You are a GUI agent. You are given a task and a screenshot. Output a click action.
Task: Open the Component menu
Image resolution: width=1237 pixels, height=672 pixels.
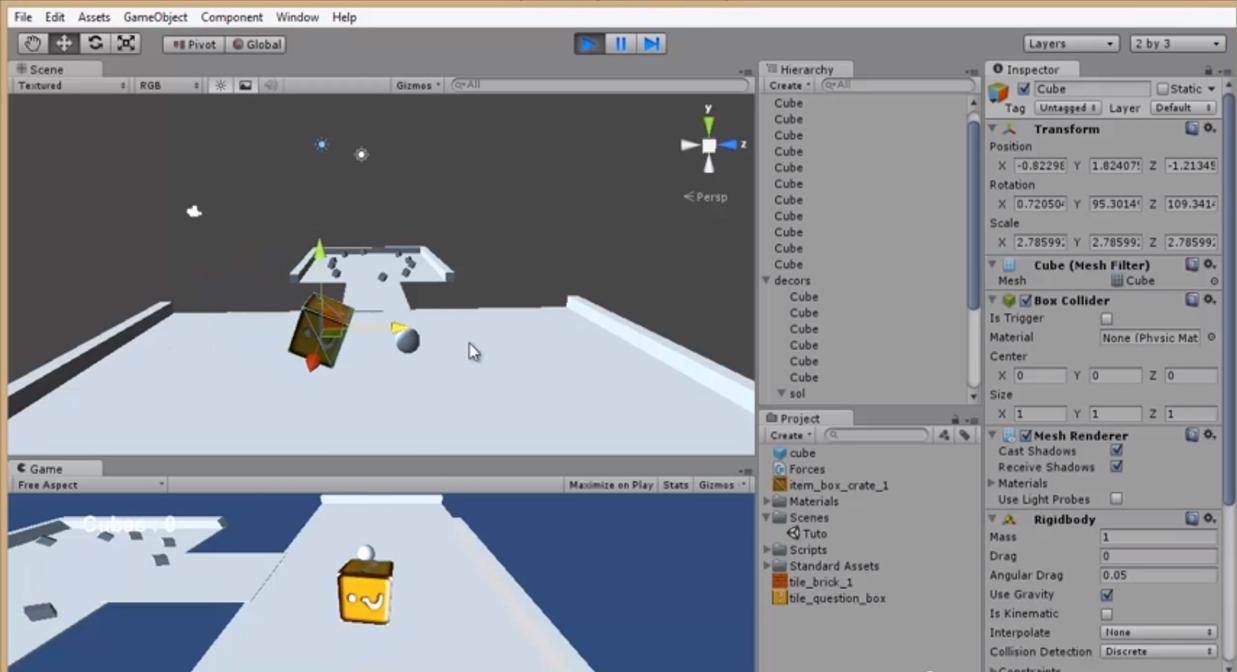click(x=231, y=17)
